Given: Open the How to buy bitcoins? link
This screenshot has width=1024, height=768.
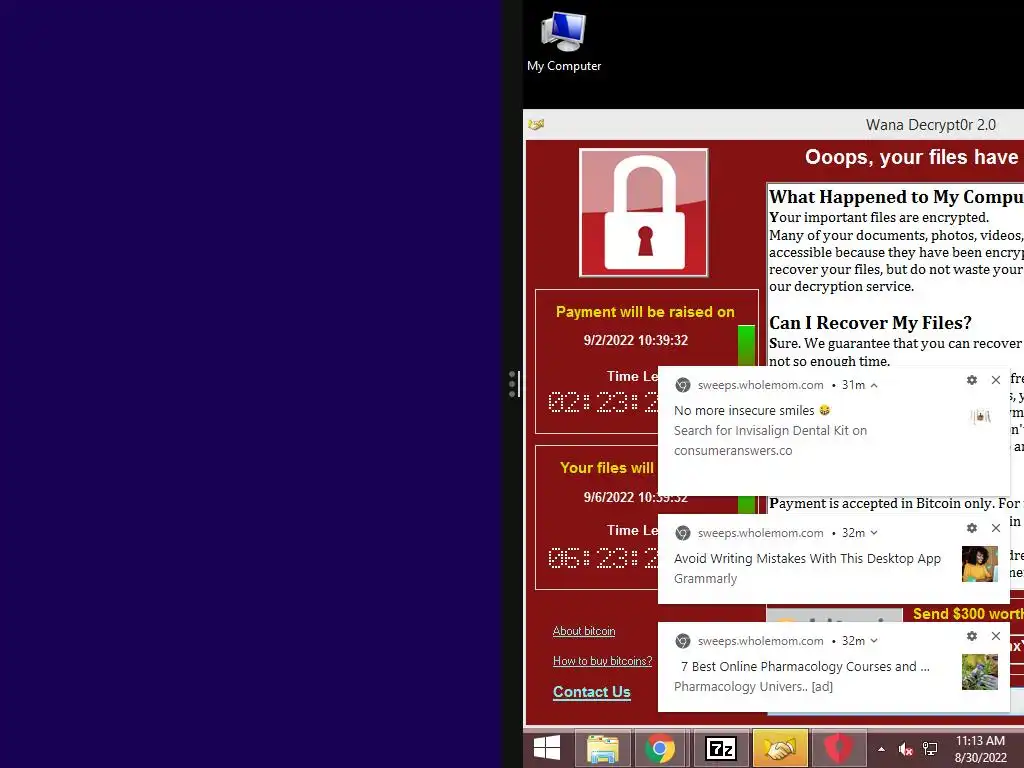Looking at the screenshot, I should 602,661.
